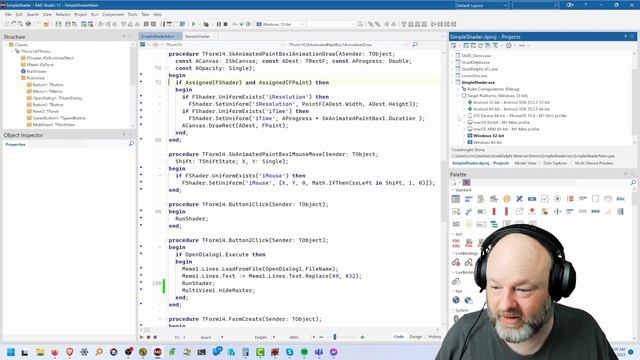Collapse the Published node in Structure tree
Image resolution: width=640 pixels, height=360 pixels.
click(18, 78)
